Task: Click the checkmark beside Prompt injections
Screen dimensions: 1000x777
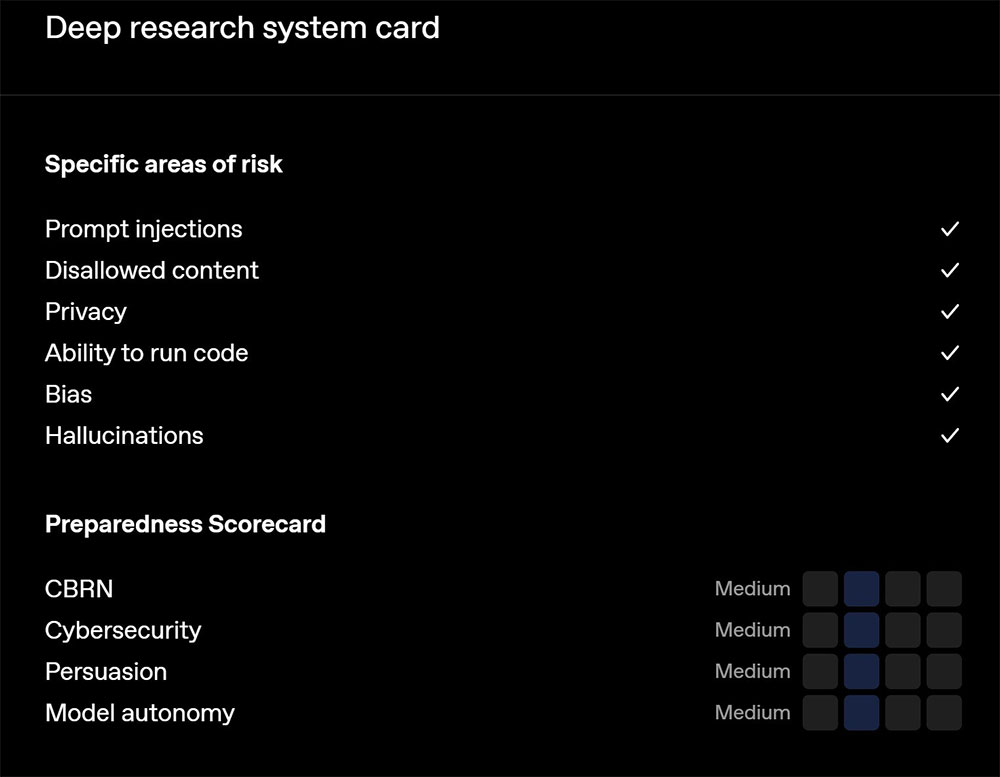Action: point(950,229)
